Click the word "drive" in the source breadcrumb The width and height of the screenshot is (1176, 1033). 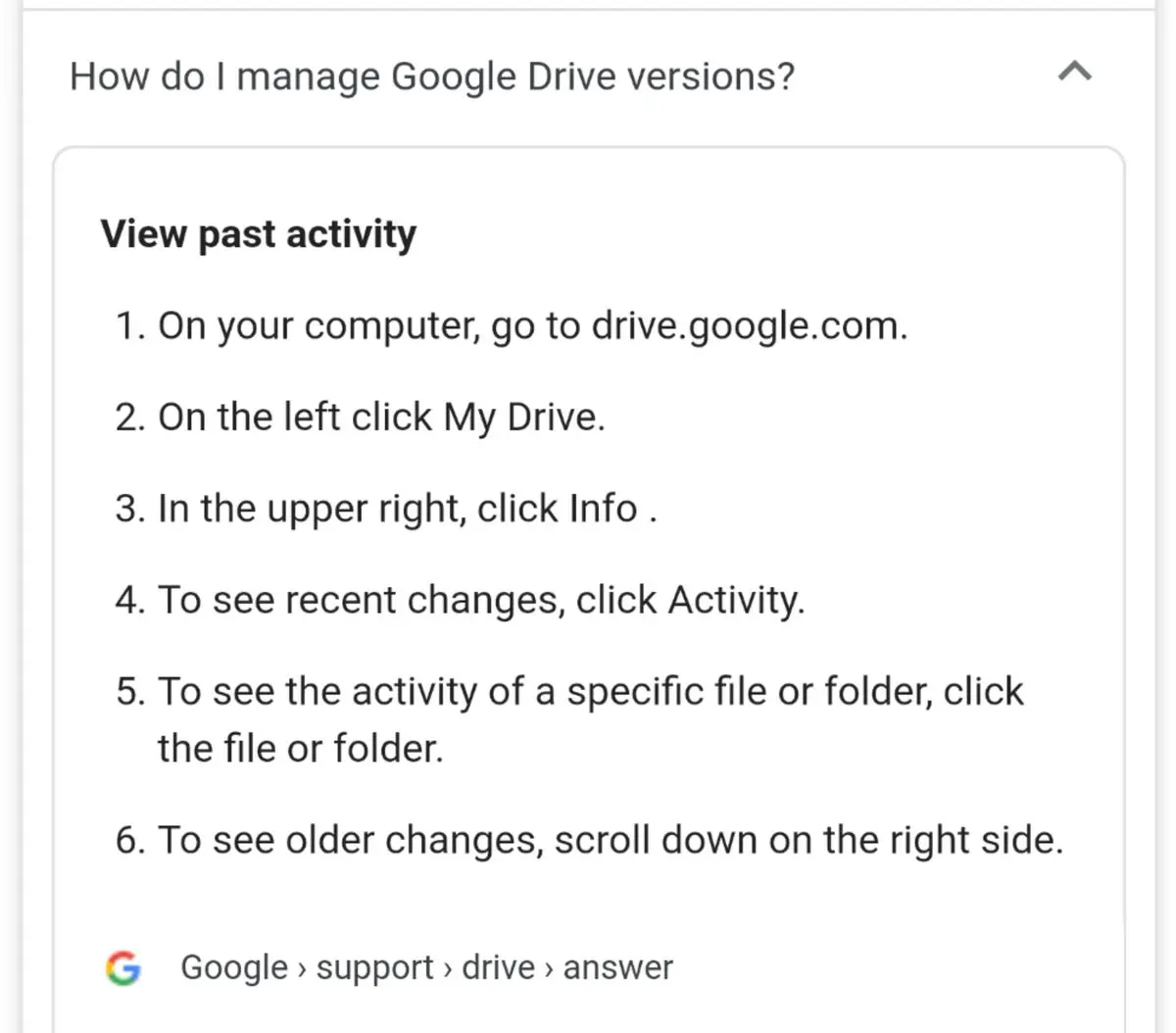[x=498, y=967]
